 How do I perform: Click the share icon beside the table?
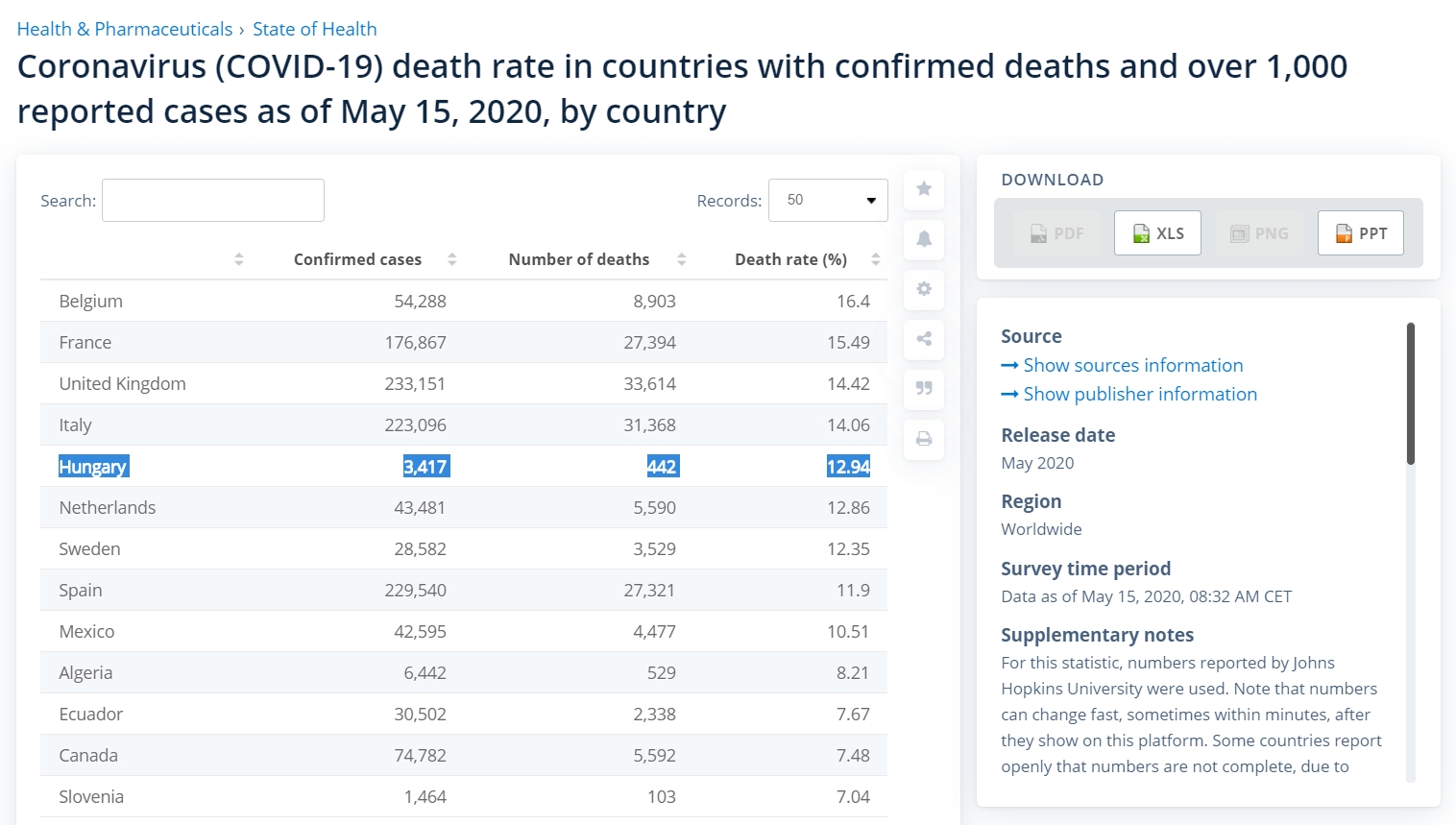[x=924, y=339]
